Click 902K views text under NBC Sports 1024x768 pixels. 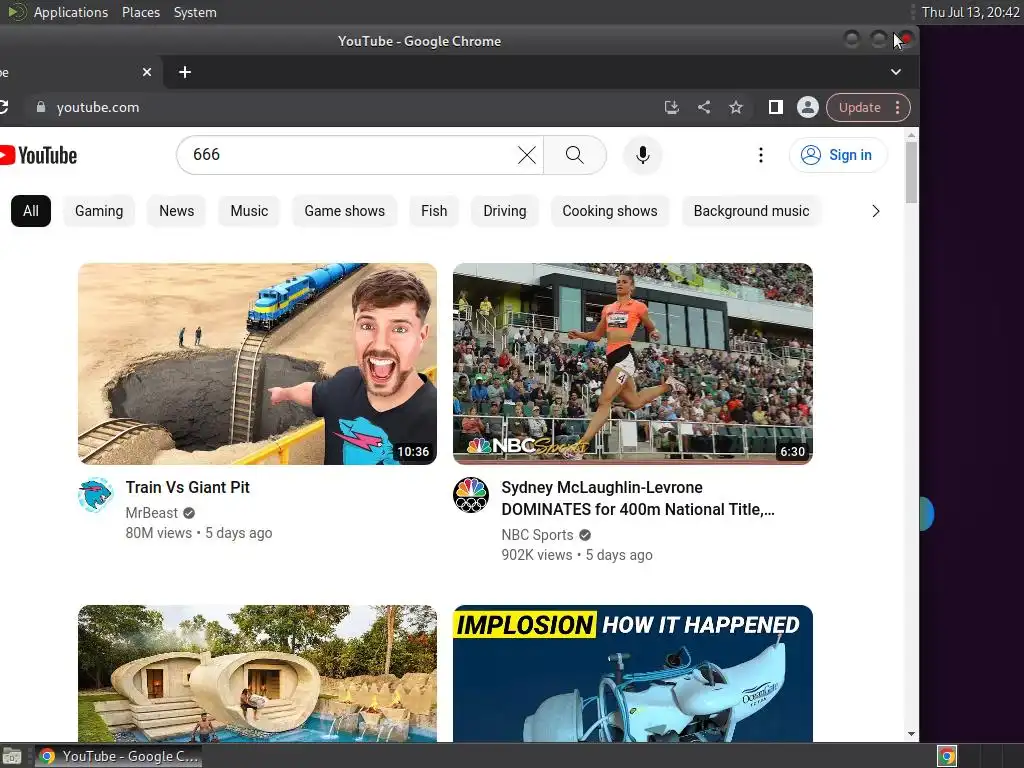(x=537, y=555)
